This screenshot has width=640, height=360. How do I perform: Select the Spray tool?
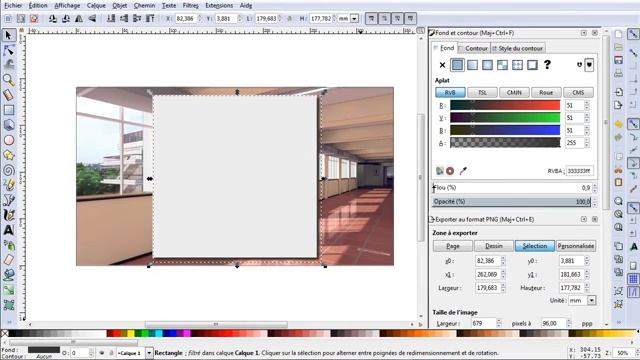coord(9,245)
